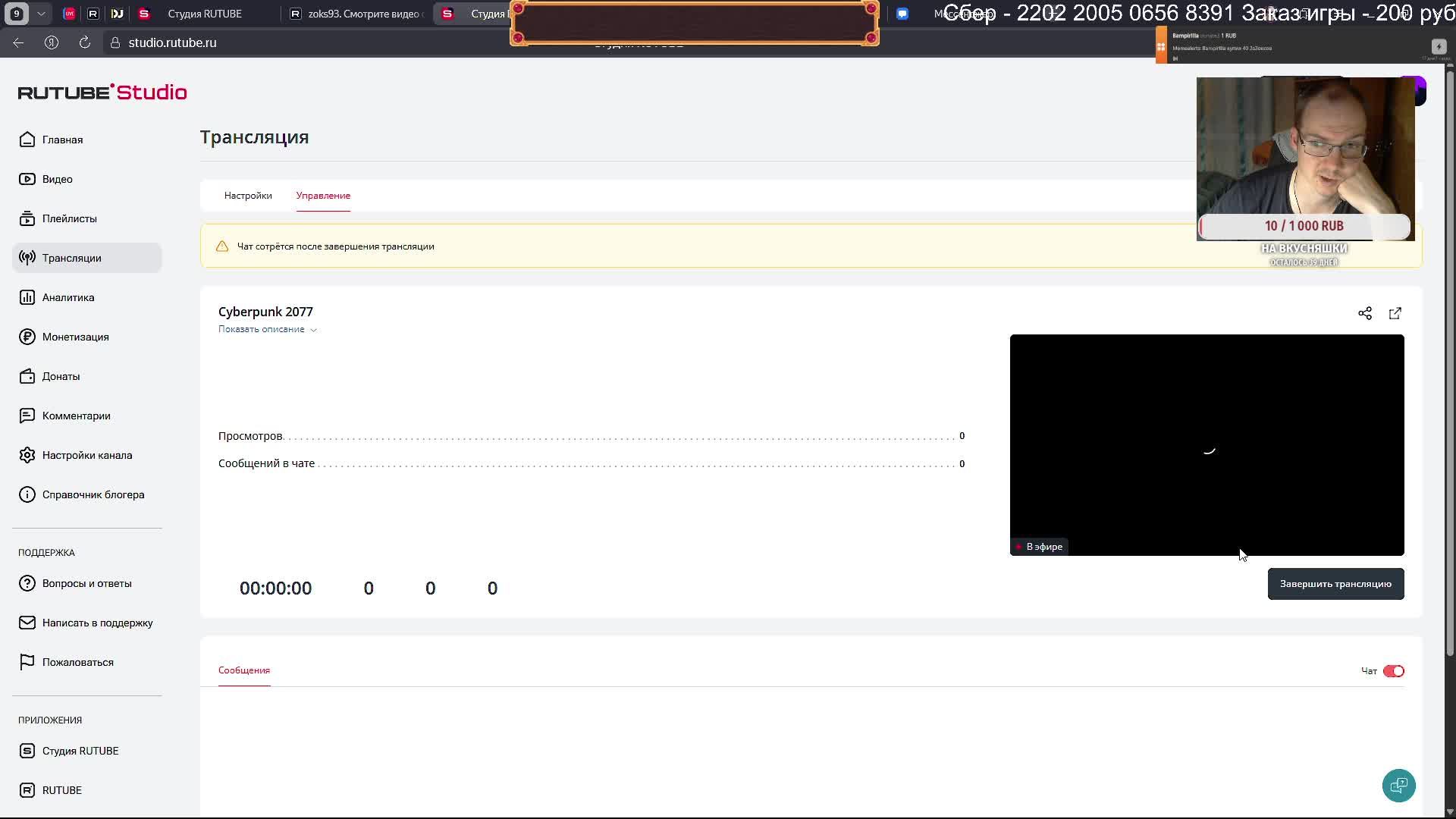The image size is (1456, 819).
Task: Click the support chat bubble icon
Action: coord(1398,786)
